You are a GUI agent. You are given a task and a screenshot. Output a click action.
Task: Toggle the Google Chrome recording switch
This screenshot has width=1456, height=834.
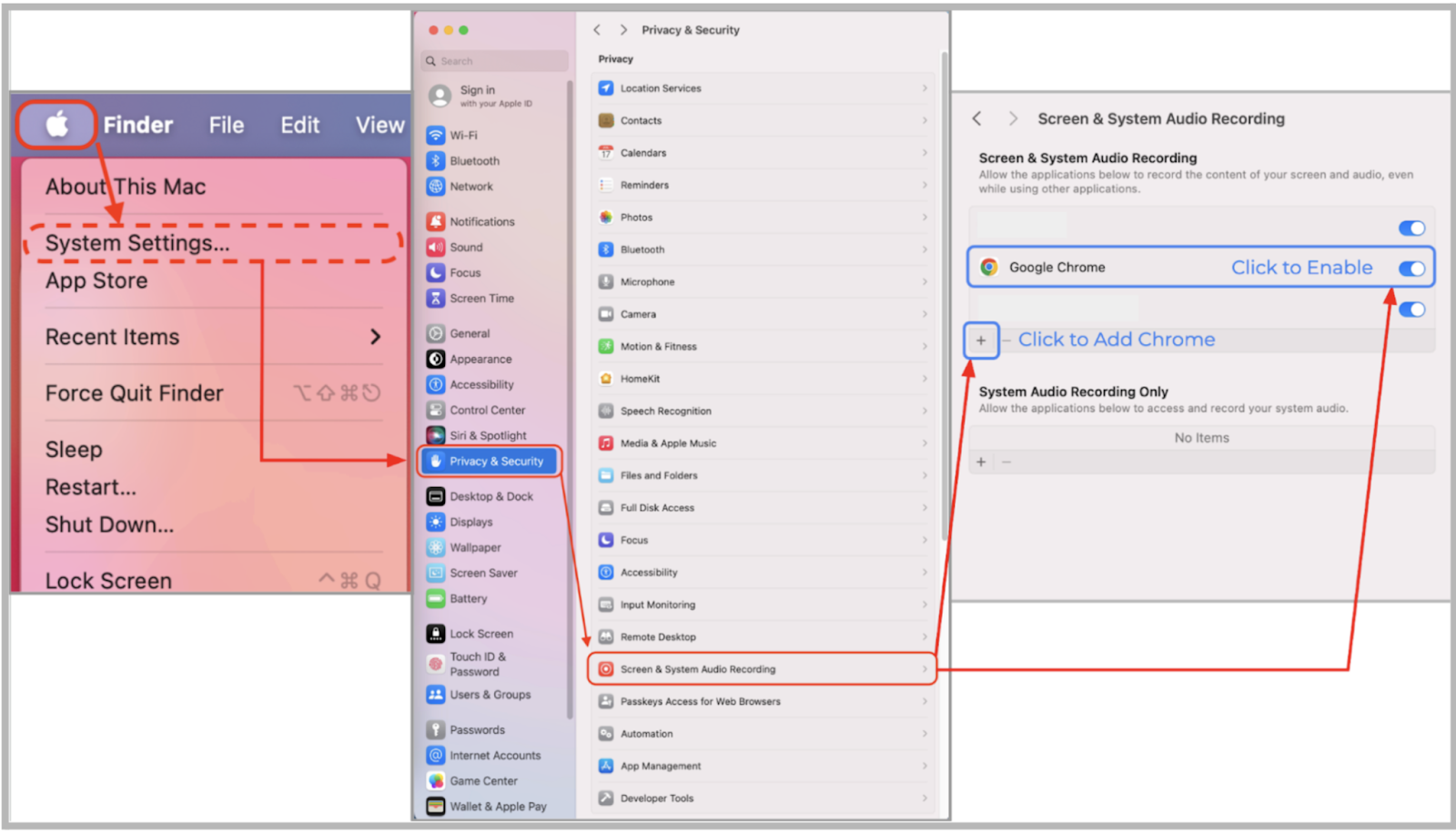click(1411, 268)
